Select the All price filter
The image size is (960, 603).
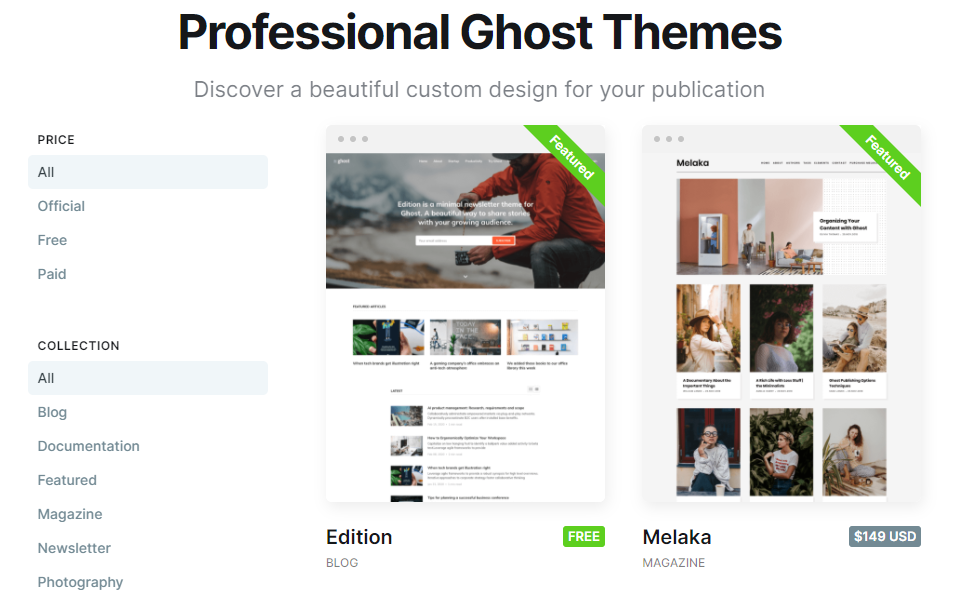point(148,172)
